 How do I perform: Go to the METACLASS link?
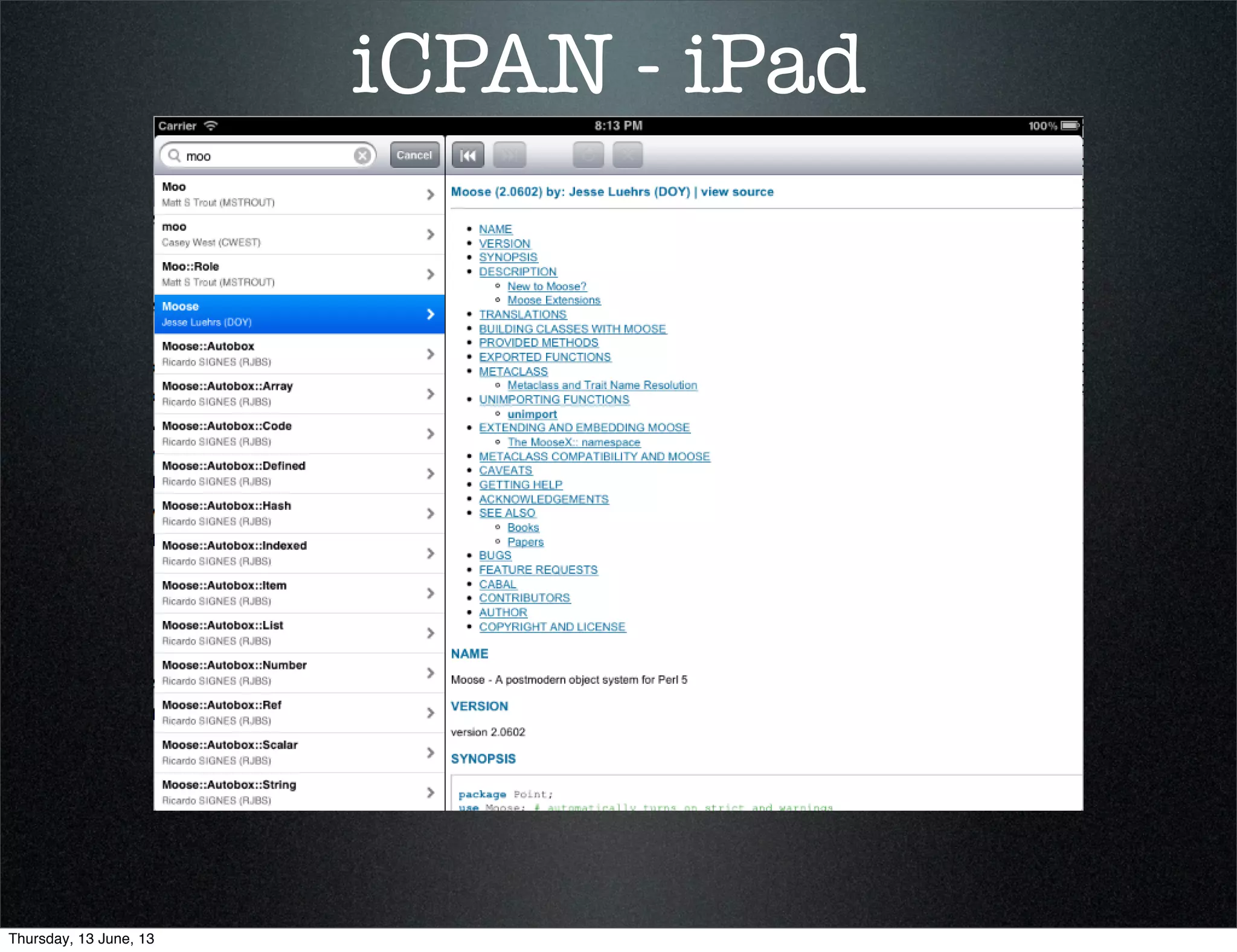coord(513,371)
